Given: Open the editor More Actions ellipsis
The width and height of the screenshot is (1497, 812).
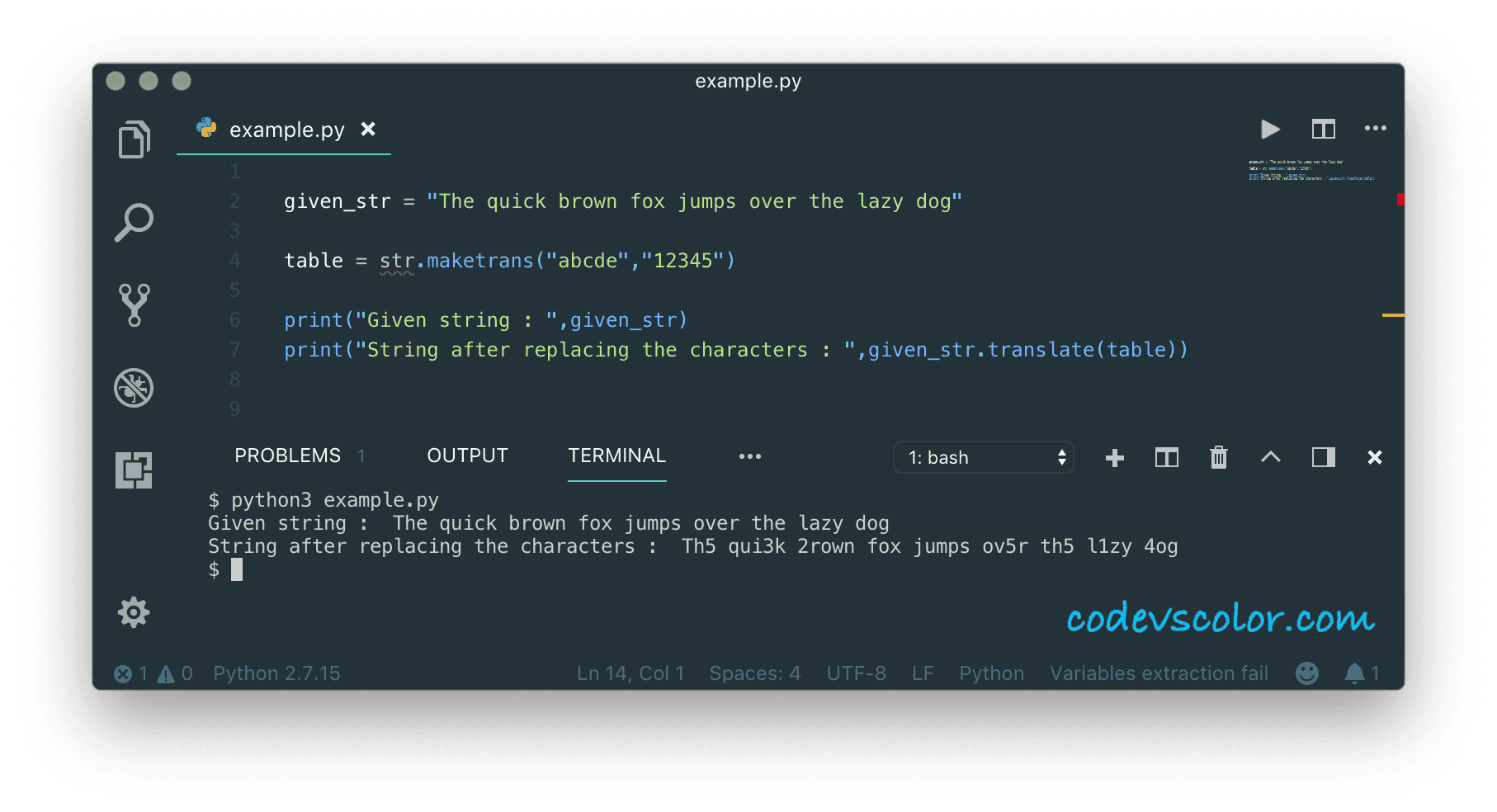Looking at the screenshot, I should (1376, 128).
